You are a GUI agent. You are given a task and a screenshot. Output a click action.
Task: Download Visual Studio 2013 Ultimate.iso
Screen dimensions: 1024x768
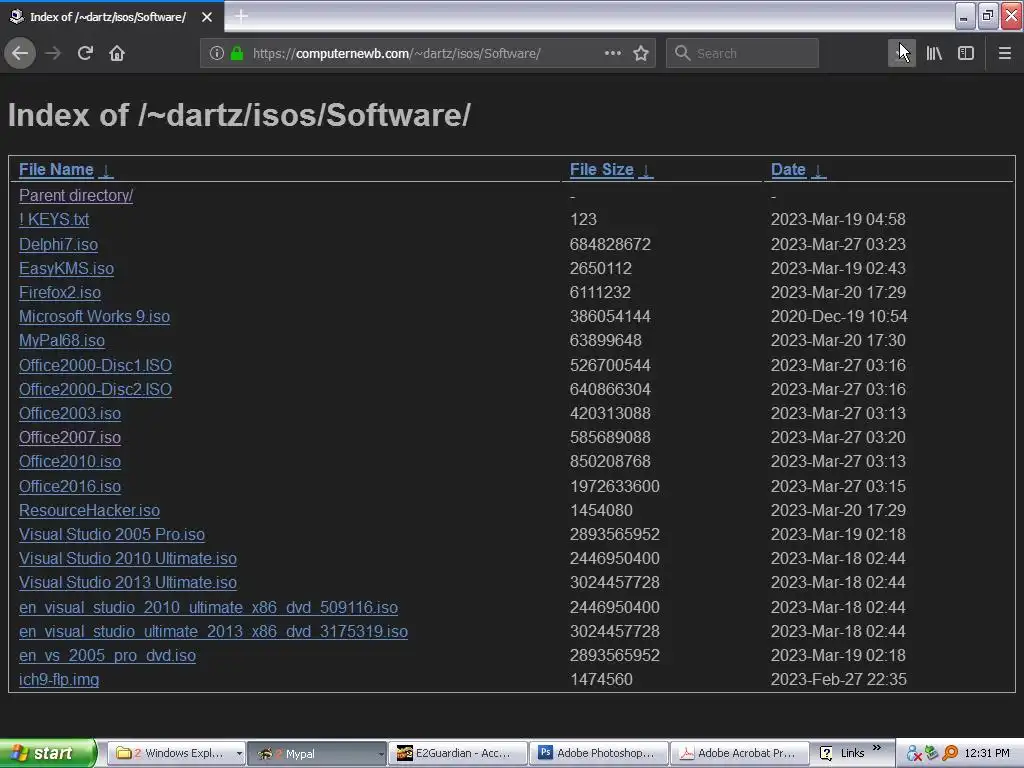(128, 583)
